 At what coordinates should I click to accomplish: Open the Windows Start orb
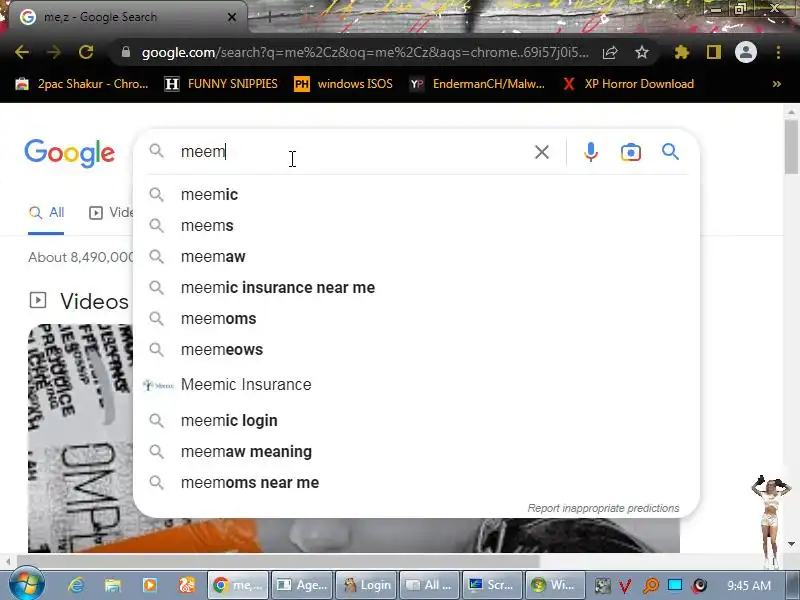tap(27, 585)
